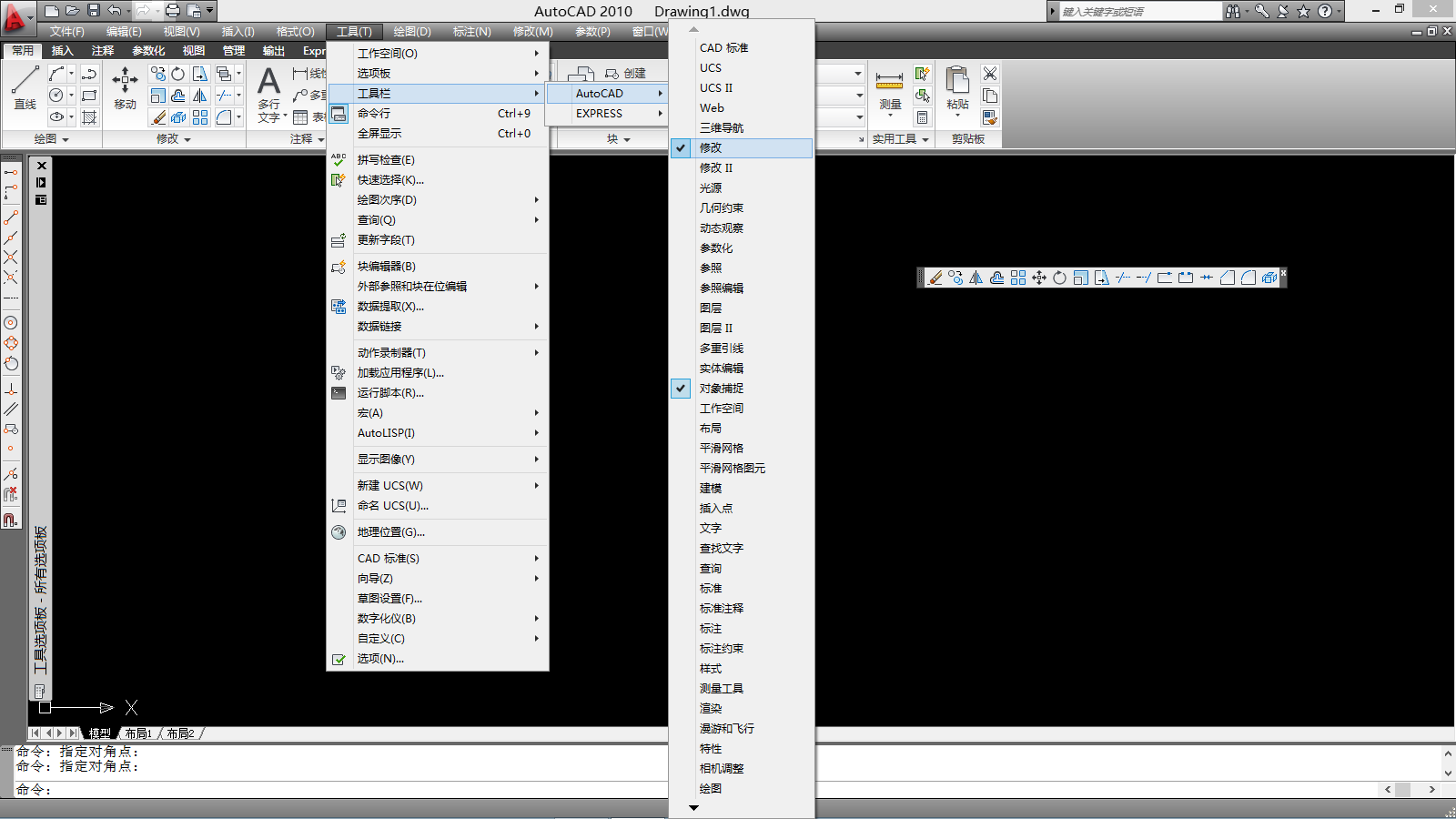This screenshot has width=1456, height=819.
Task: Open the 文件(F) menu
Action: click(67, 32)
